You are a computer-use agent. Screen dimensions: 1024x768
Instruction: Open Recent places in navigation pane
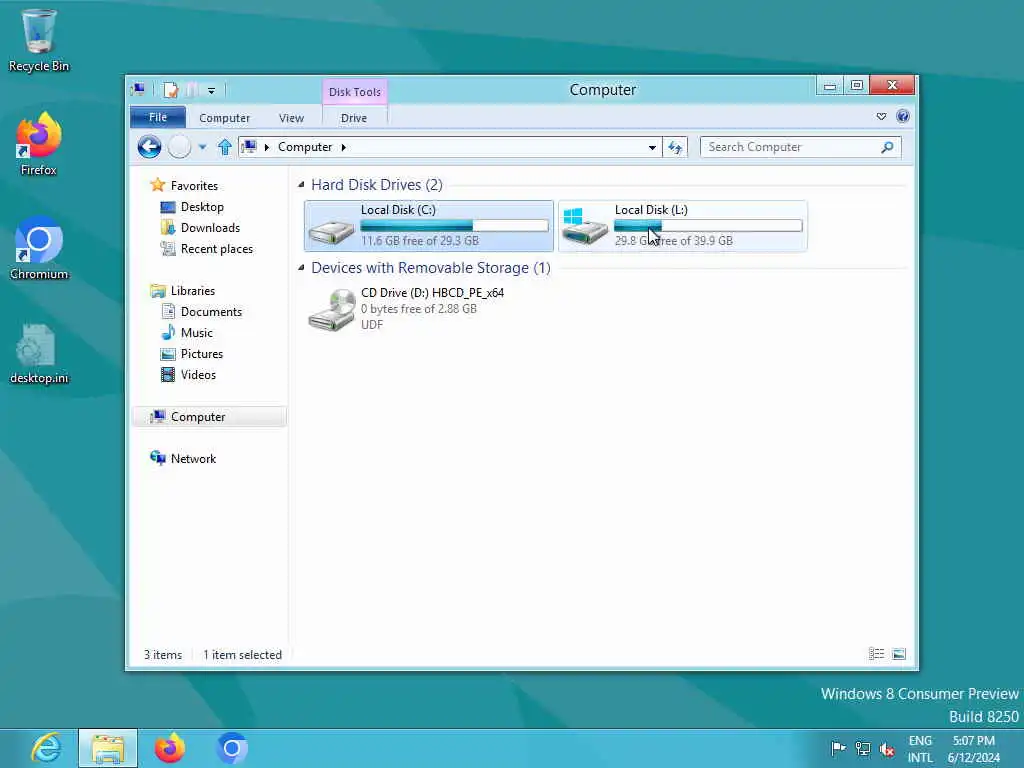click(x=216, y=249)
